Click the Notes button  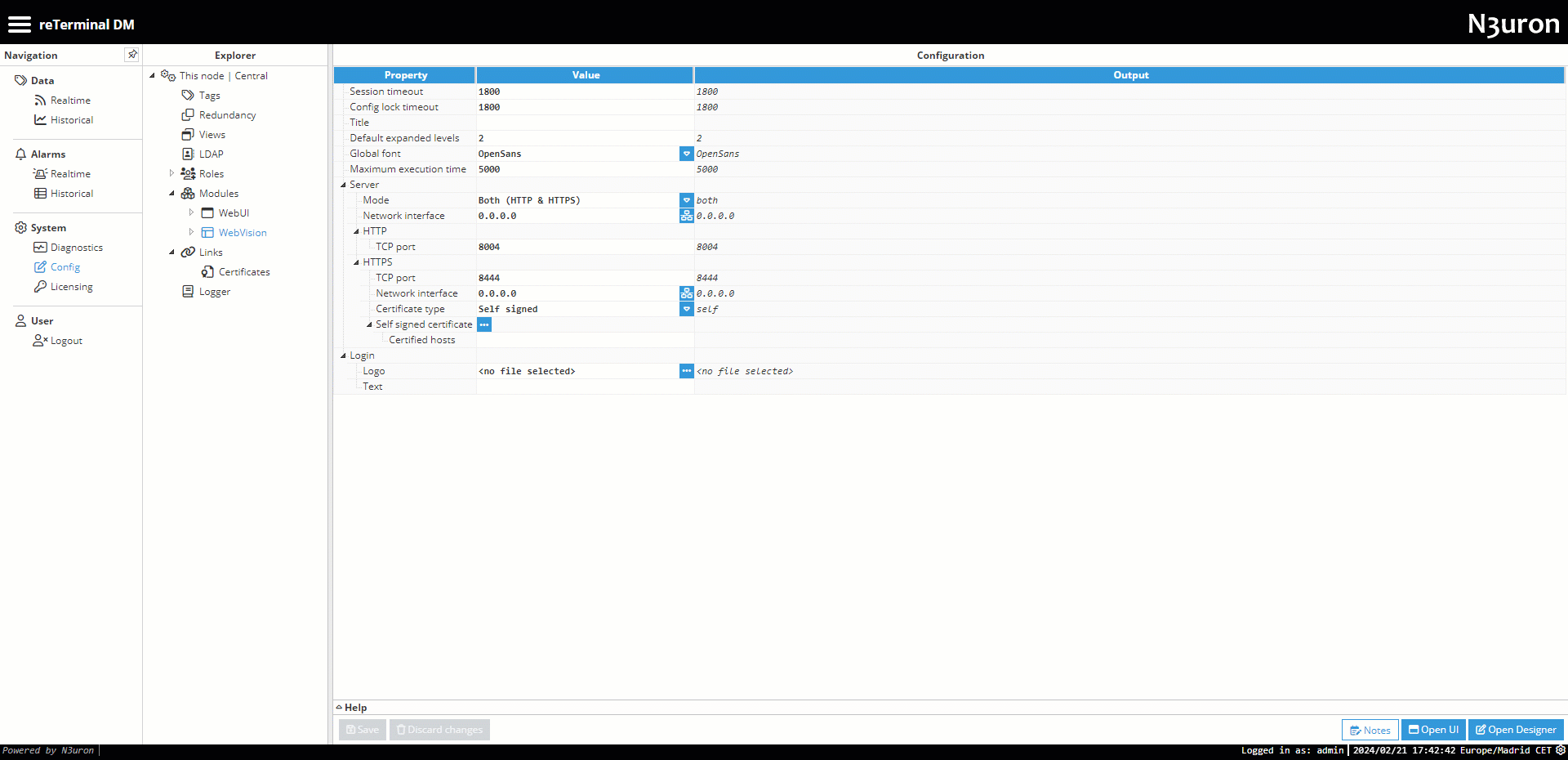[1370, 730]
